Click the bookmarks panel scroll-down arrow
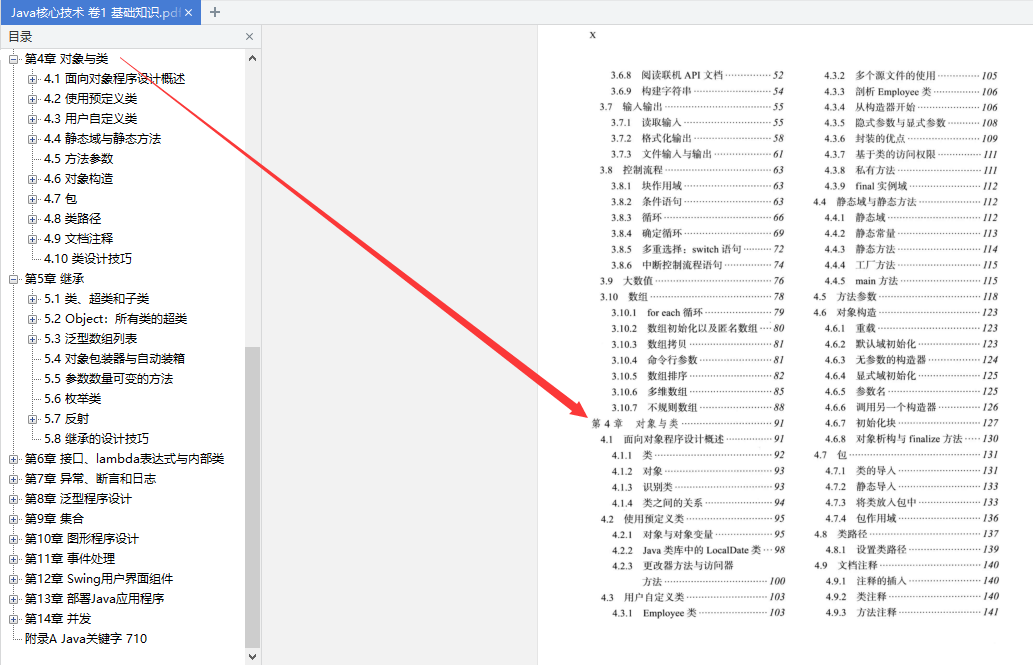 click(x=252, y=656)
